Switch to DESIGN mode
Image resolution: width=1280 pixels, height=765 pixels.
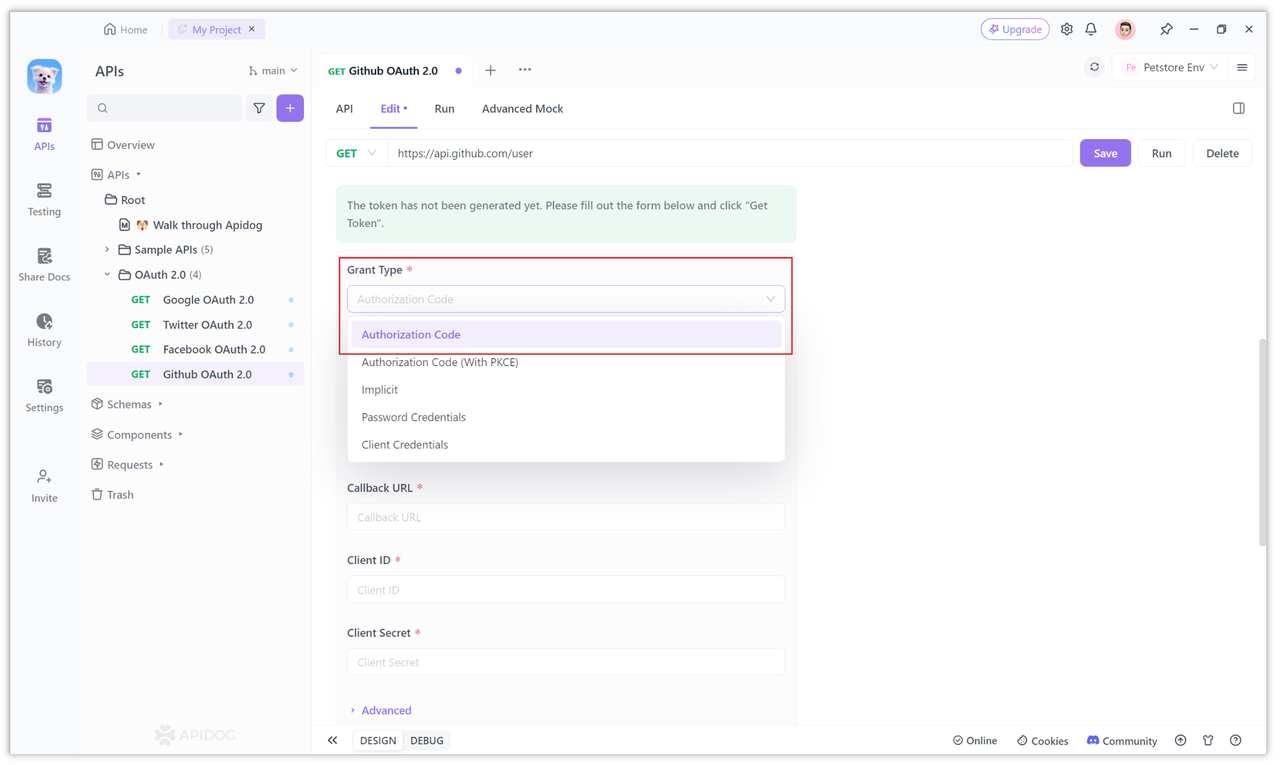point(378,740)
